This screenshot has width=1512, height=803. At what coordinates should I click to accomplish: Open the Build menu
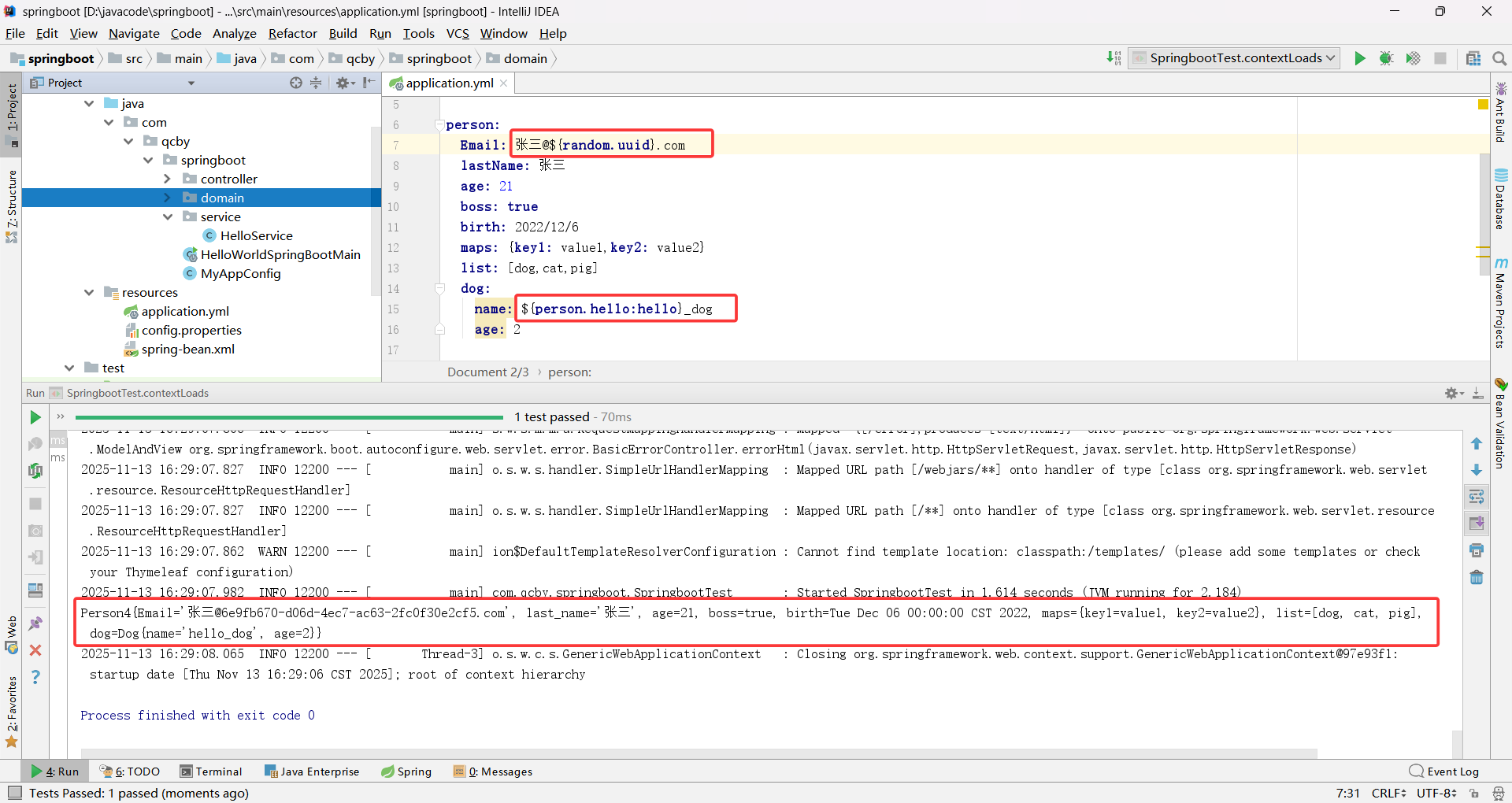tap(343, 34)
